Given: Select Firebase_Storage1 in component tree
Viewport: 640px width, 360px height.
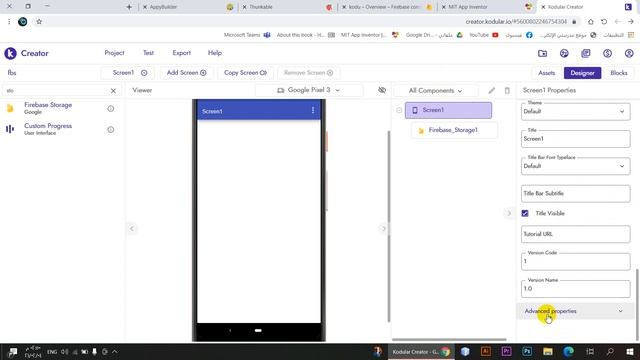Looking at the screenshot, I should click(x=454, y=130).
